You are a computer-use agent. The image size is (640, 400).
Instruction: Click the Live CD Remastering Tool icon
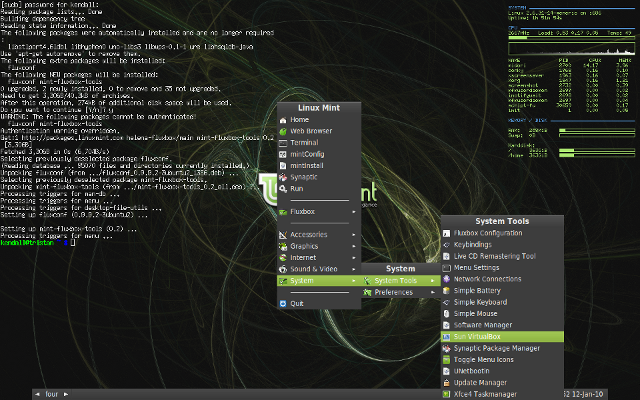click(x=447, y=256)
